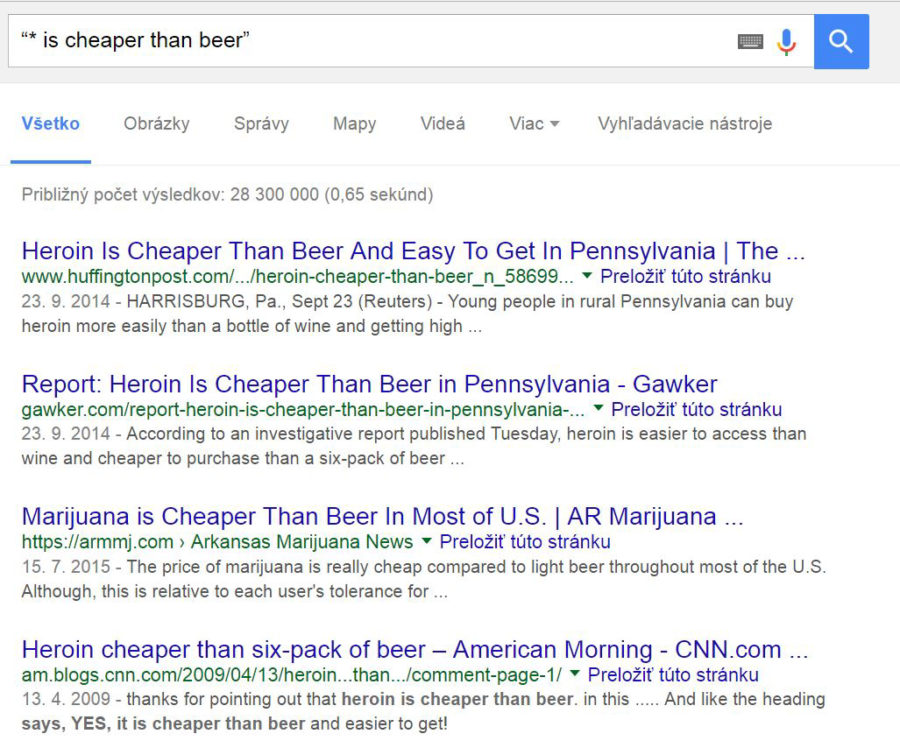
Task: Expand dropdown arrow next to huffingtonpost URL
Action: tap(587, 276)
